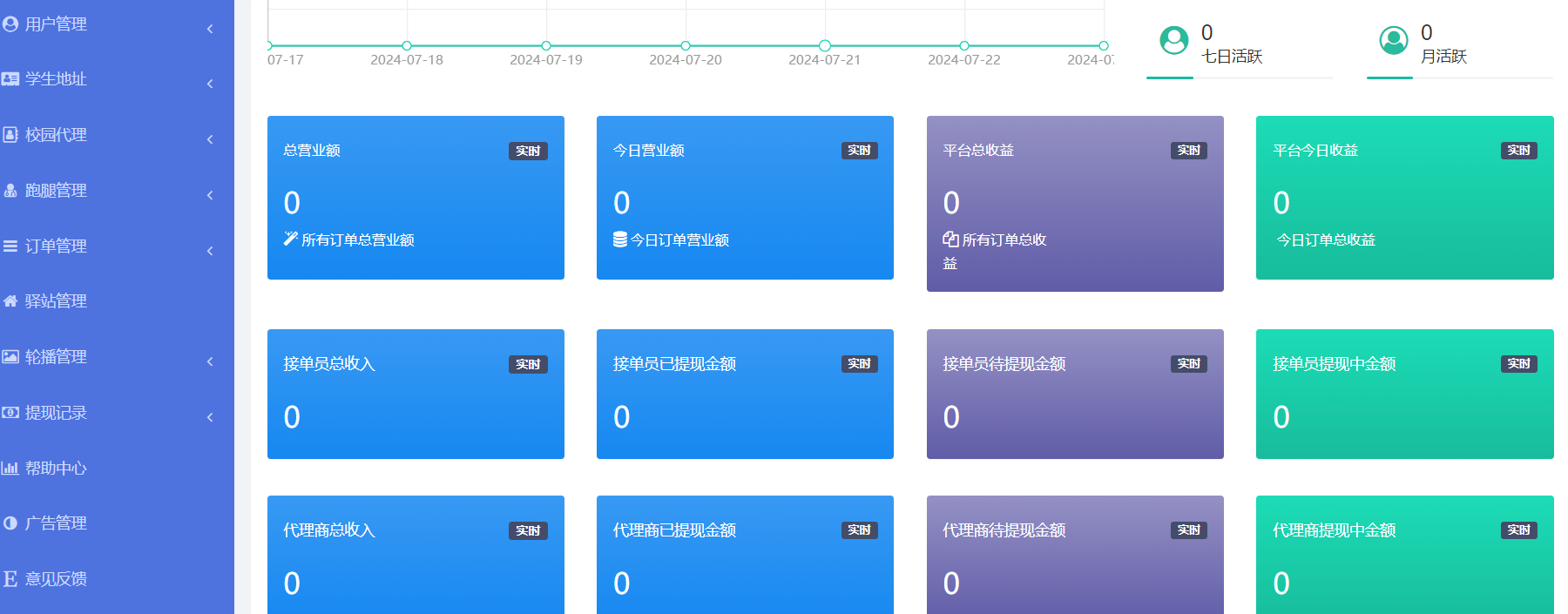Click the 七日活跃 progress bar
1568x614 pixels.
coord(1239,78)
